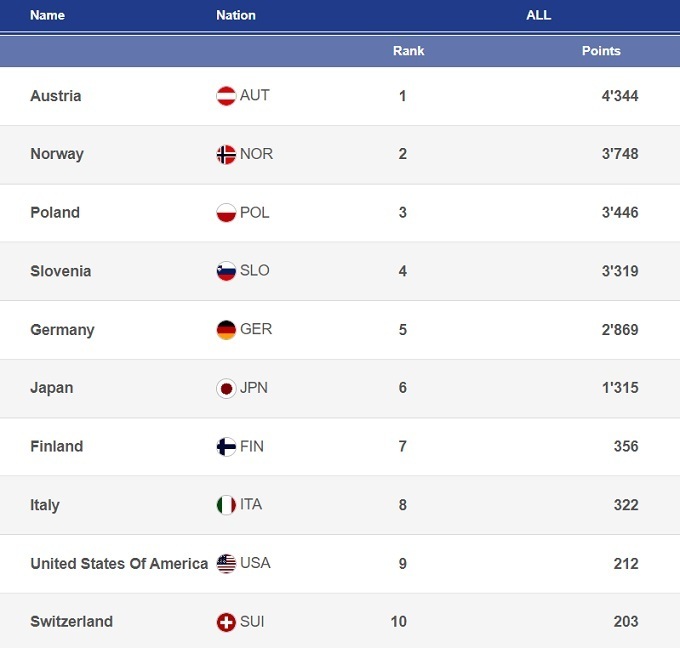The width and height of the screenshot is (680, 648).
Task: Click the Poland flag icon
Action: 226,213
